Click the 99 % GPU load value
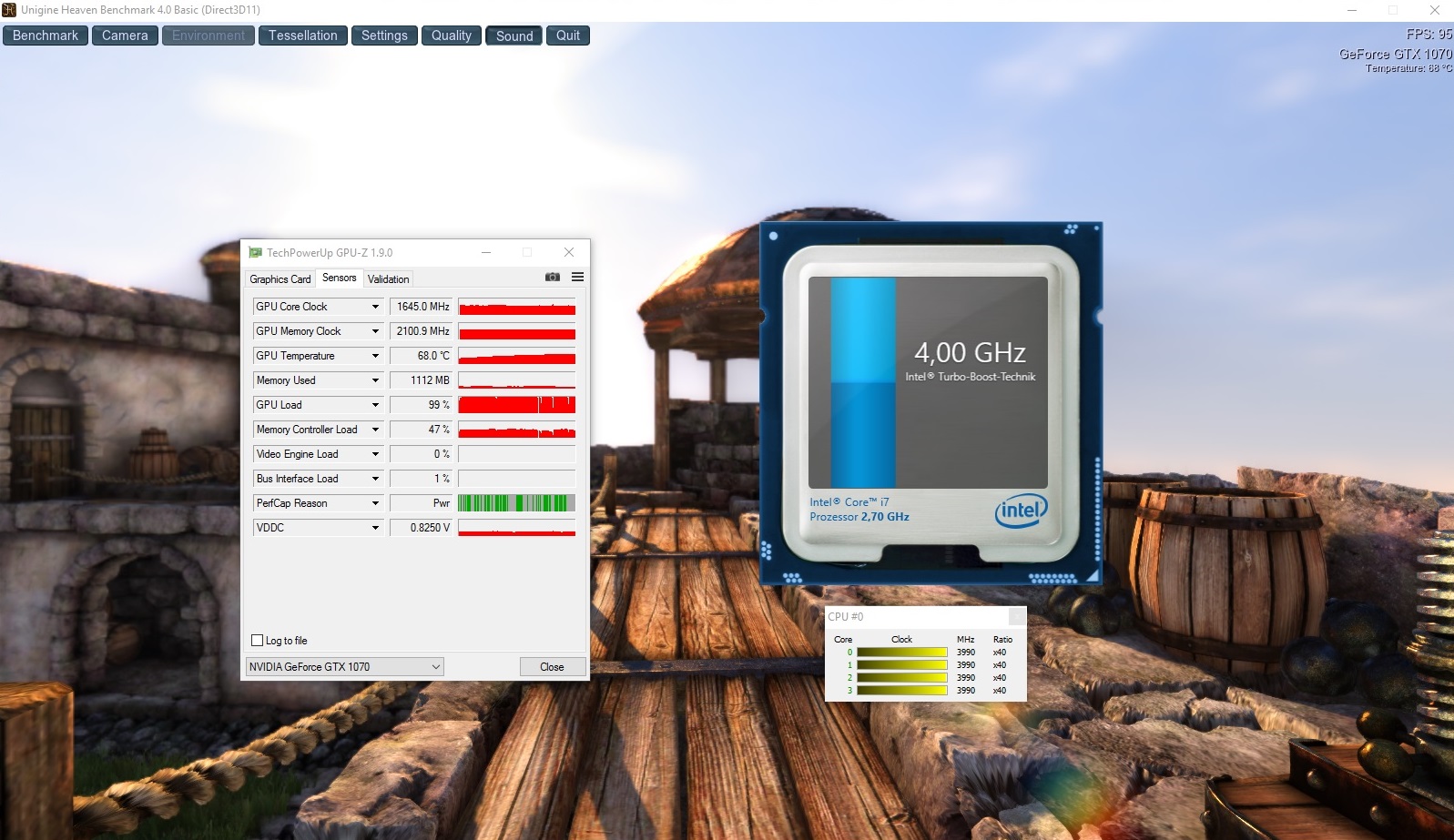This screenshot has height=840, width=1454. coord(422,405)
